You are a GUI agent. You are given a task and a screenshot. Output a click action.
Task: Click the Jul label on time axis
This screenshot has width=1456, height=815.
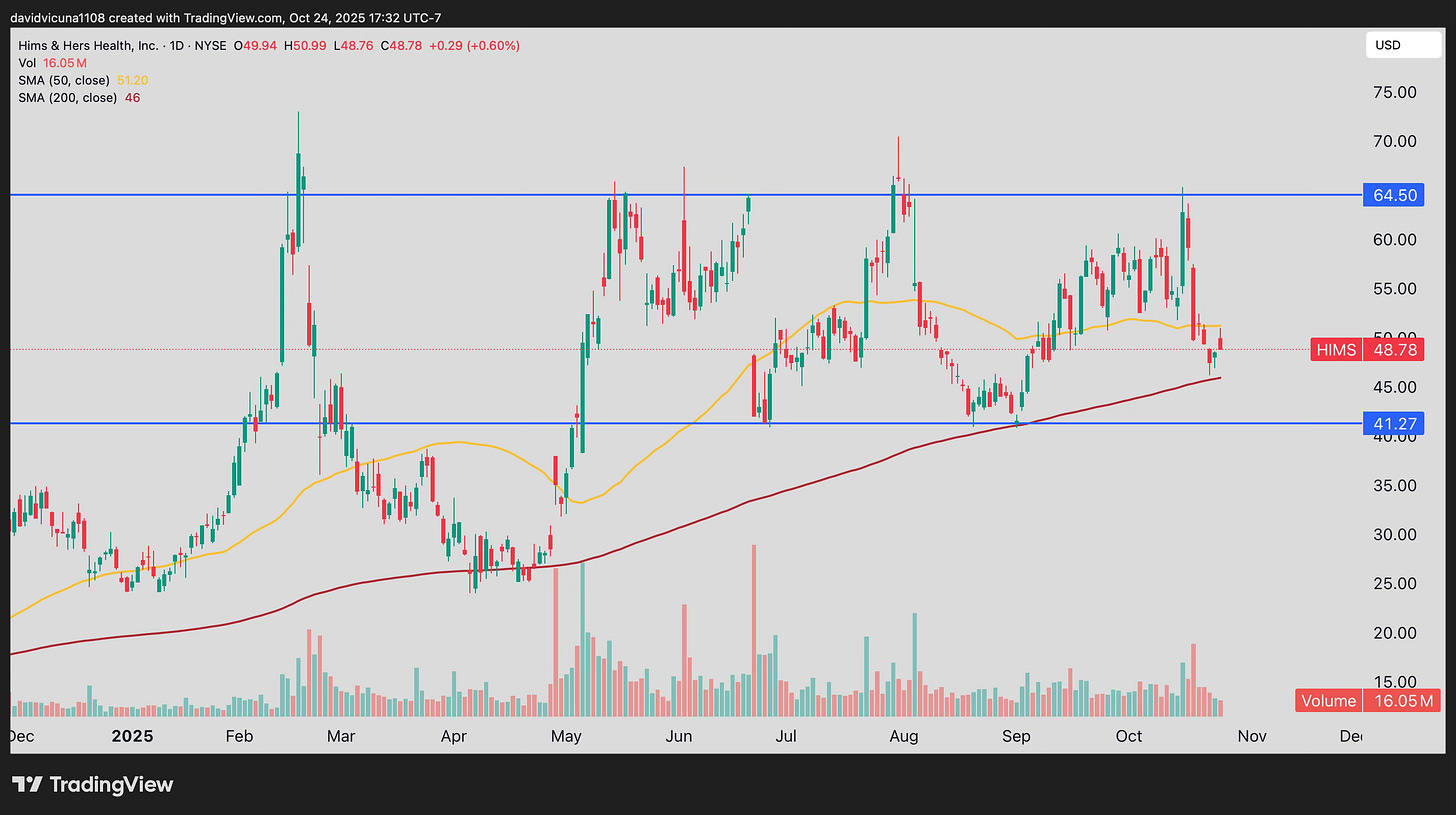click(787, 736)
